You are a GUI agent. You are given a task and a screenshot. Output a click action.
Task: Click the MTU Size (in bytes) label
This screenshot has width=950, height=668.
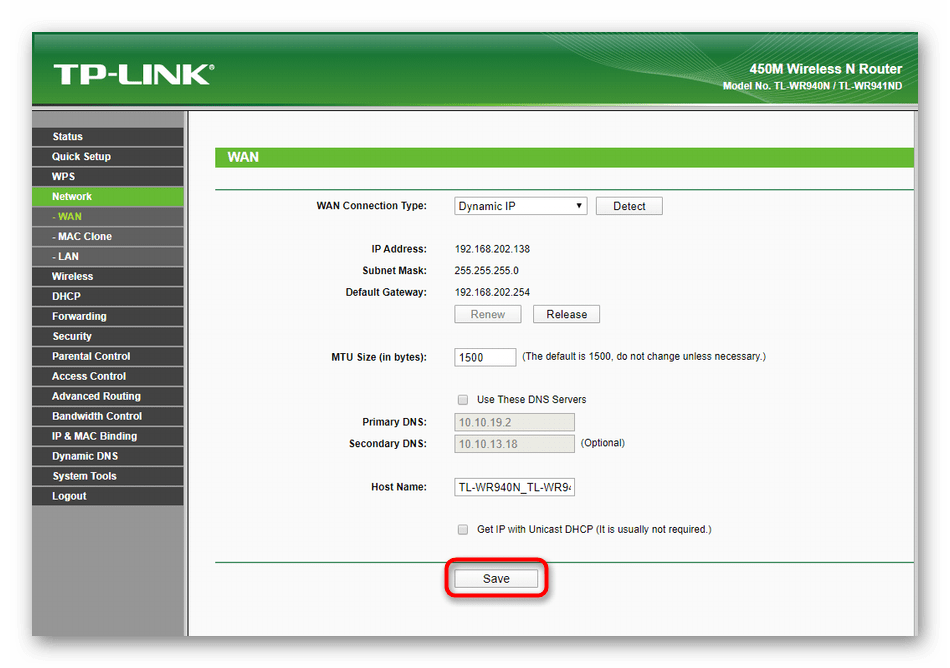tap(379, 357)
